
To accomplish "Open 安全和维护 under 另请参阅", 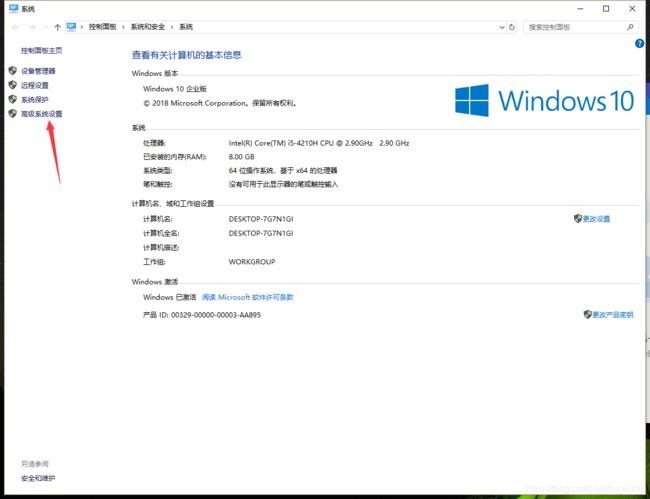I will pyautogui.click(x=38, y=478).
